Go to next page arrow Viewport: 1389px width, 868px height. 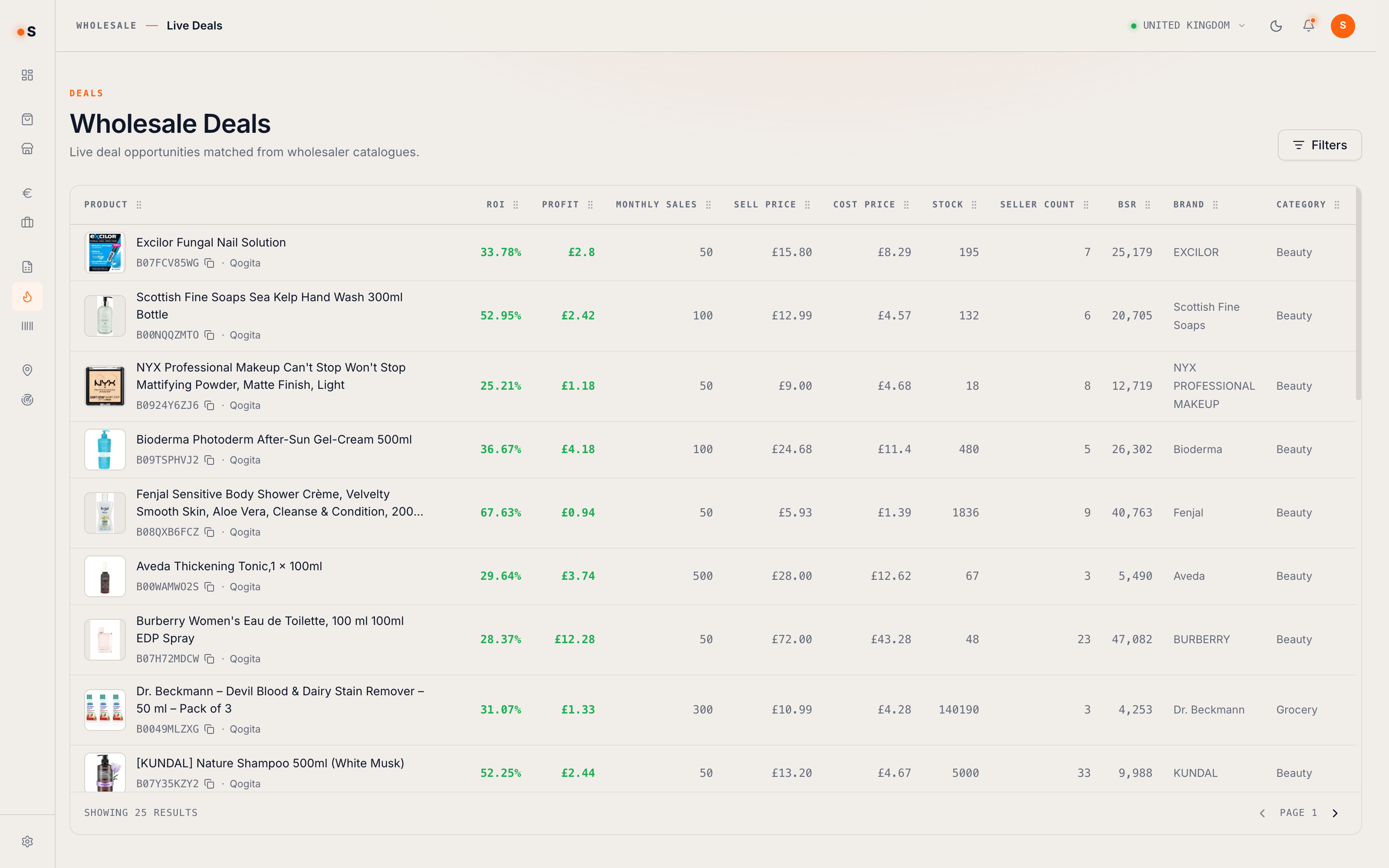pos(1335,813)
